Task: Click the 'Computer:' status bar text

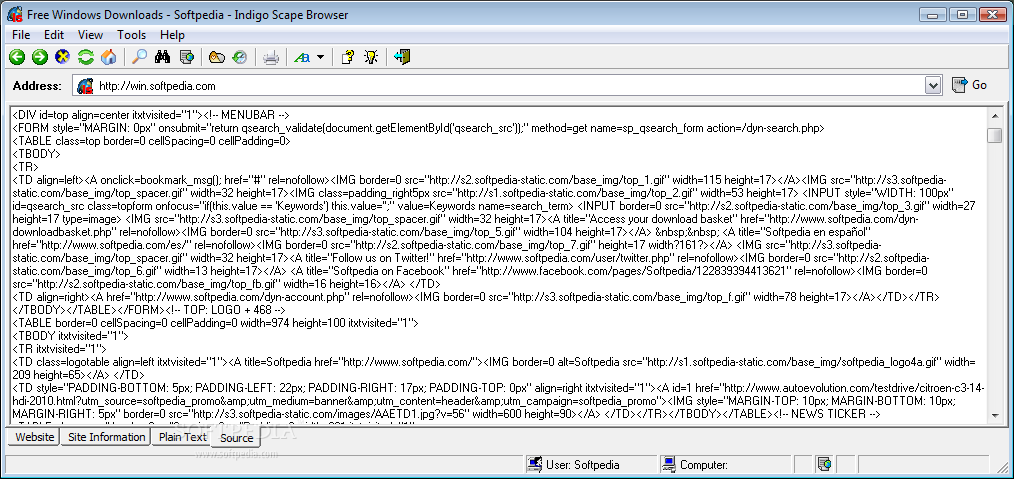Action: coord(704,465)
